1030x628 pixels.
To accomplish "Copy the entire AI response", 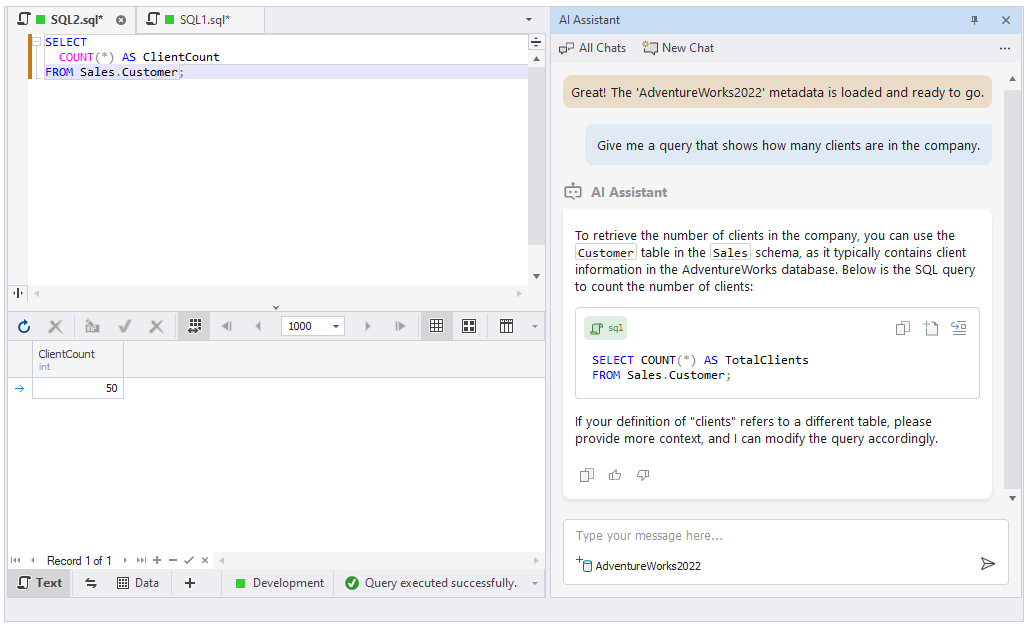I will (587, 475).
